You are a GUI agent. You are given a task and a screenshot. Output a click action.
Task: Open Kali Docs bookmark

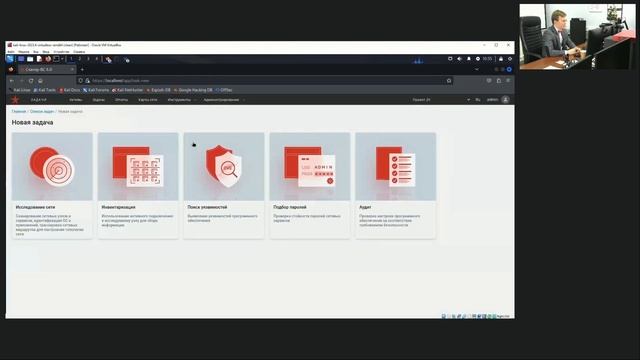coord(69,90)
